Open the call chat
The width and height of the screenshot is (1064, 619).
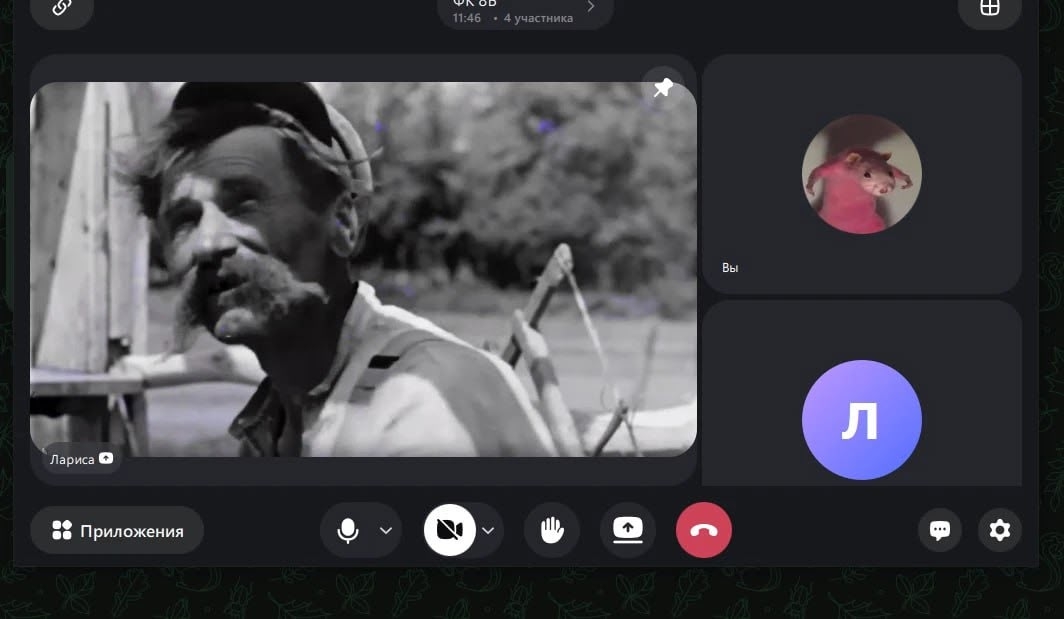tap(940, 530)
